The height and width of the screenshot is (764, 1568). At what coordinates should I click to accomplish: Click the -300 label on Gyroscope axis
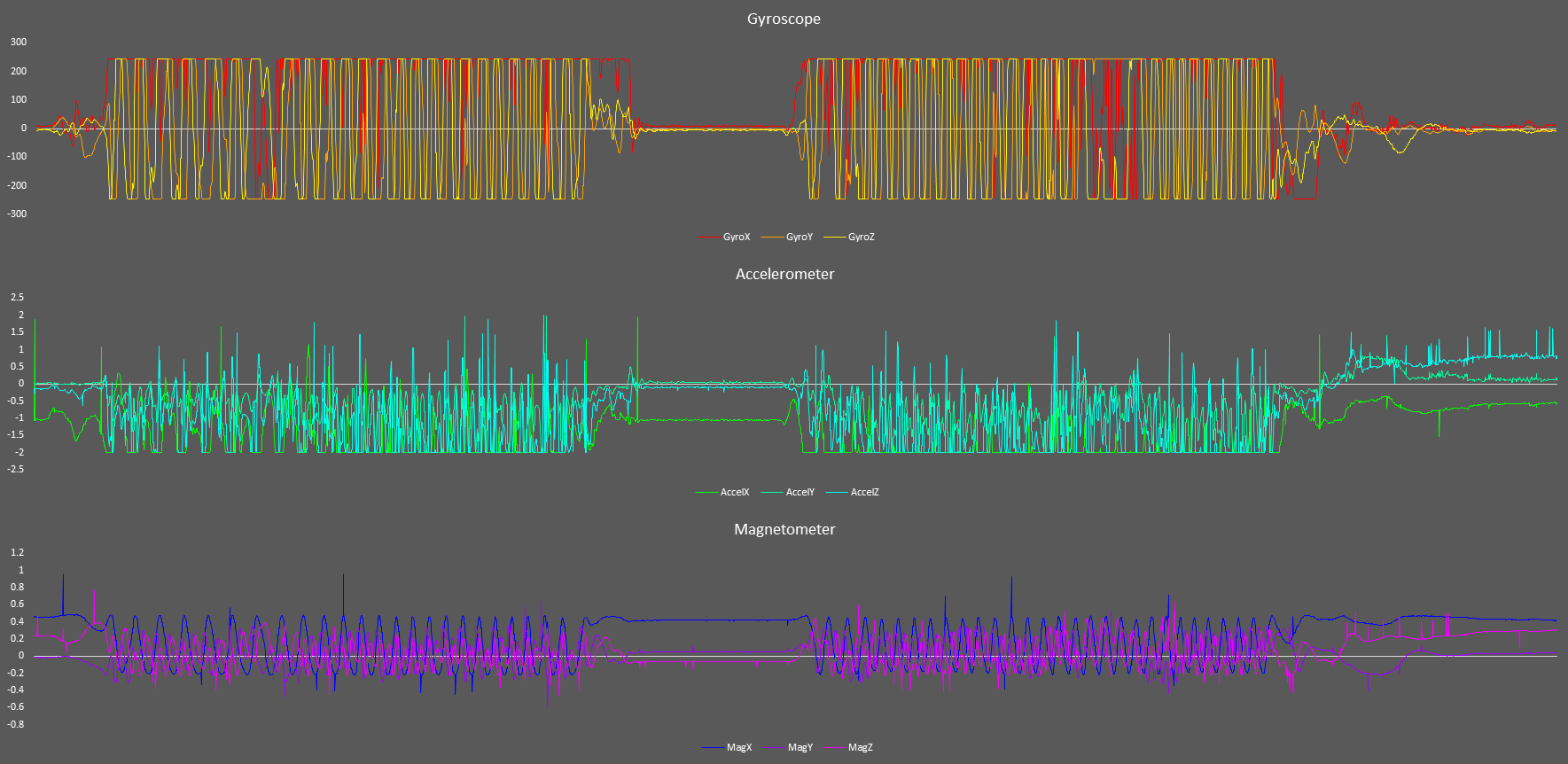[x=18, y=214]
